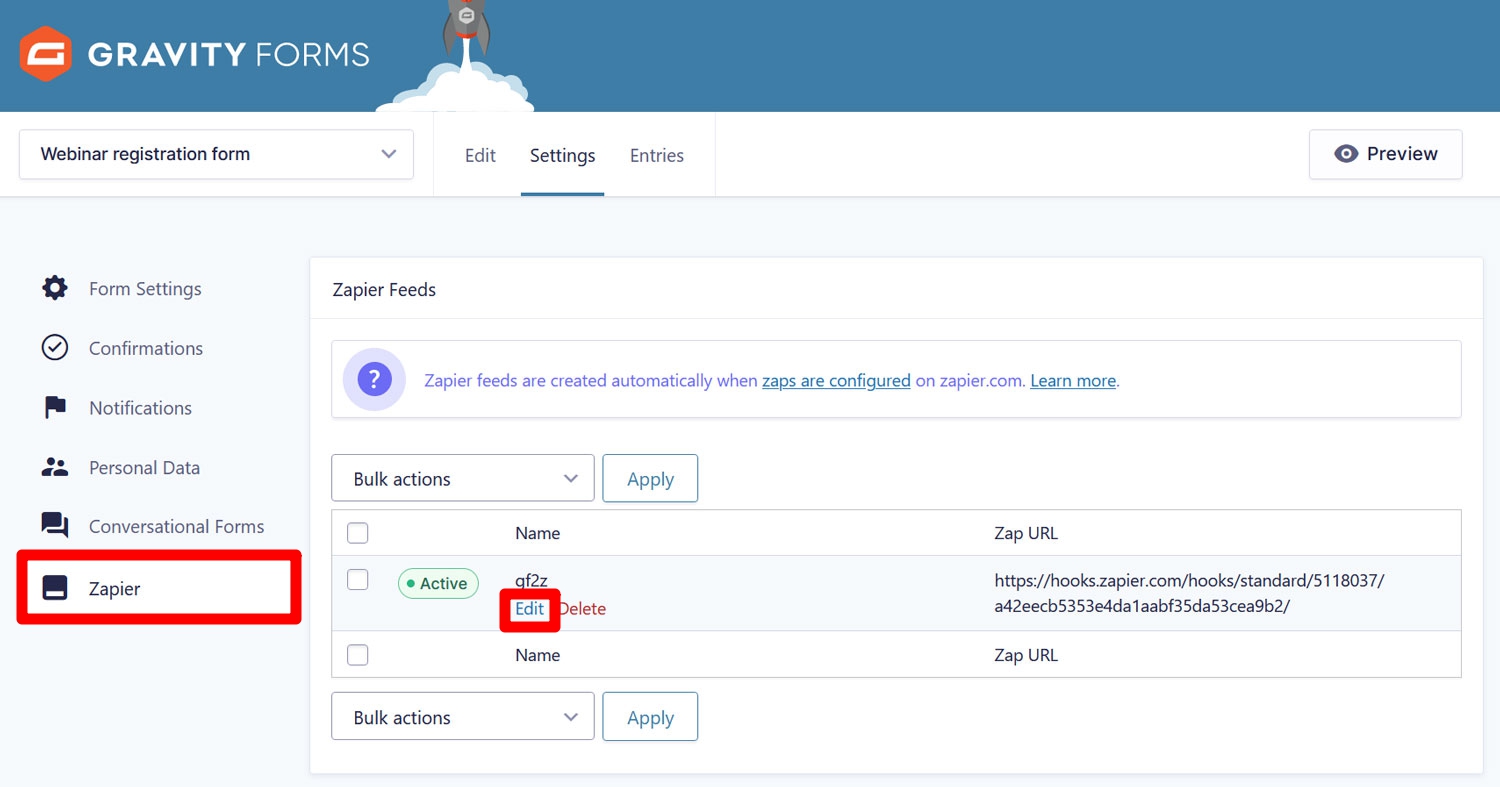Click the eye icon in Preview button
The image size is (1500, 787).
[x=1346, y=154]
